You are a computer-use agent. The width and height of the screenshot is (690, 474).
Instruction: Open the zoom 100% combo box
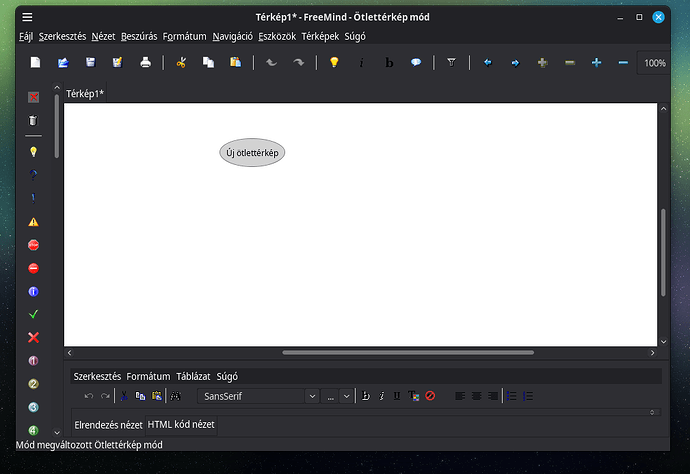[x=654, y=63]
